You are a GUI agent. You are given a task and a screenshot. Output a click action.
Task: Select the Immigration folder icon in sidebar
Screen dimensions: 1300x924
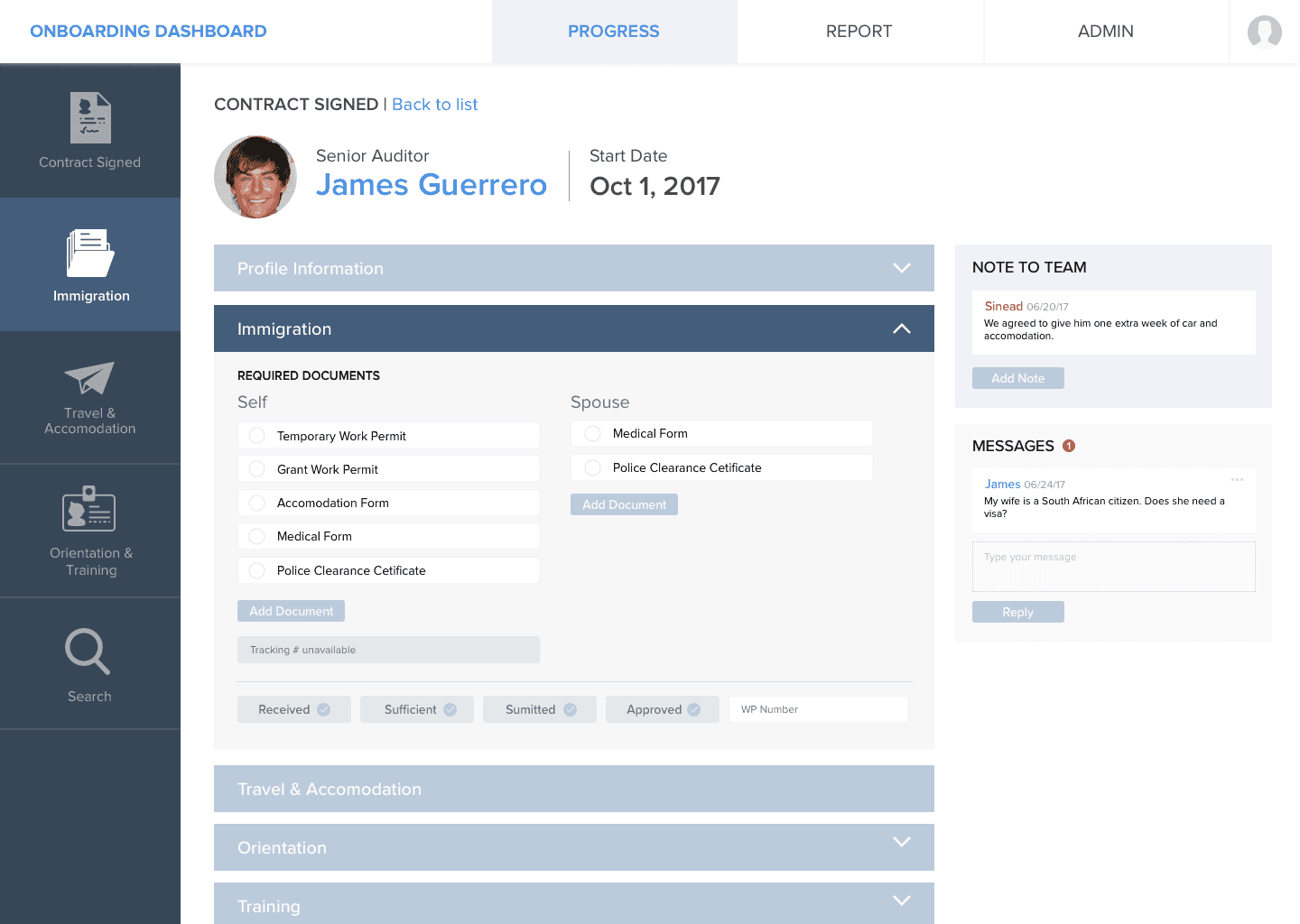click(90, 254)
